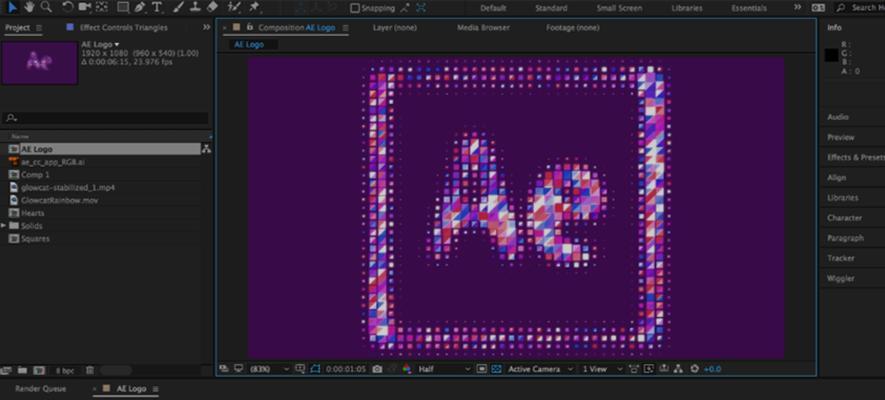Select the Rectangle shape tool

pyautogui.click(x=123, y=7)
